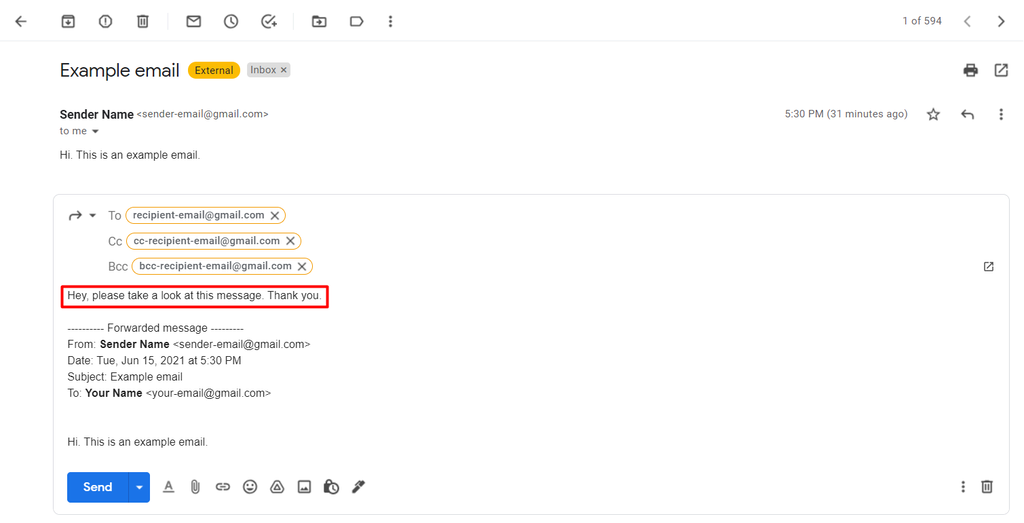
Task: Click the 'Date: Tue, Jun 15, 2021' line
Action: tap(154, 360)
